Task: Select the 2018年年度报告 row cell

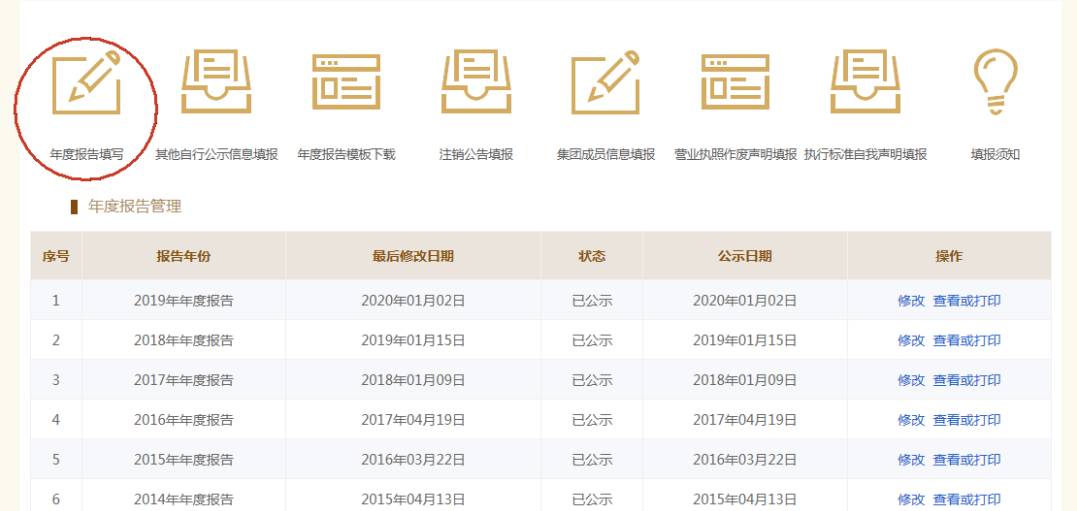Action: click(183, 341)
